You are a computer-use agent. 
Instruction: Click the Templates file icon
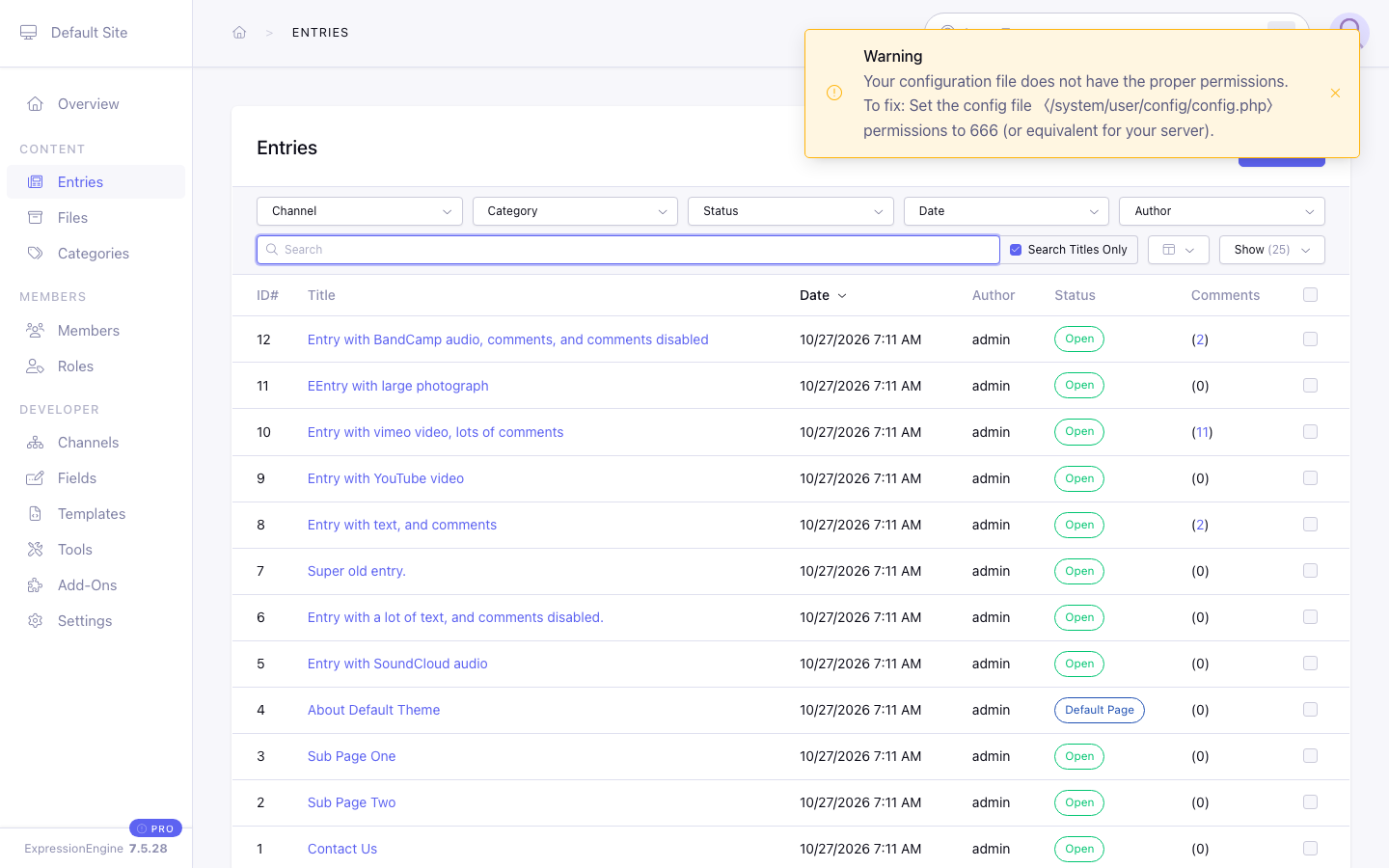(x=36, y=514)
